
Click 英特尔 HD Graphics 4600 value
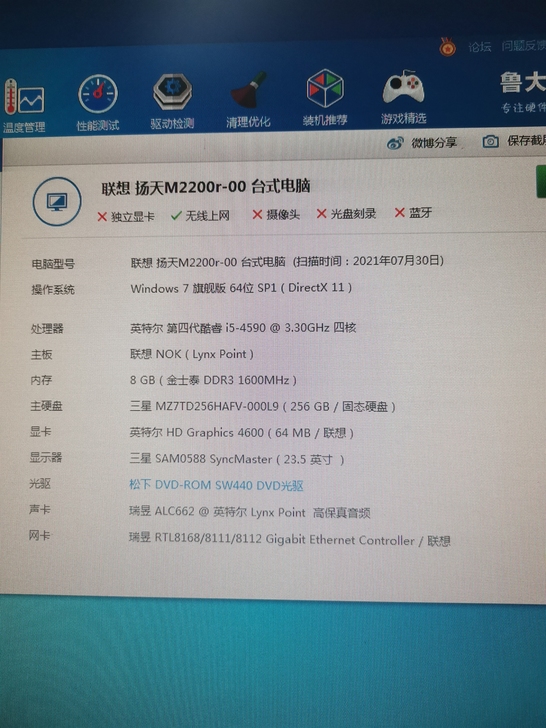(241, 433)
